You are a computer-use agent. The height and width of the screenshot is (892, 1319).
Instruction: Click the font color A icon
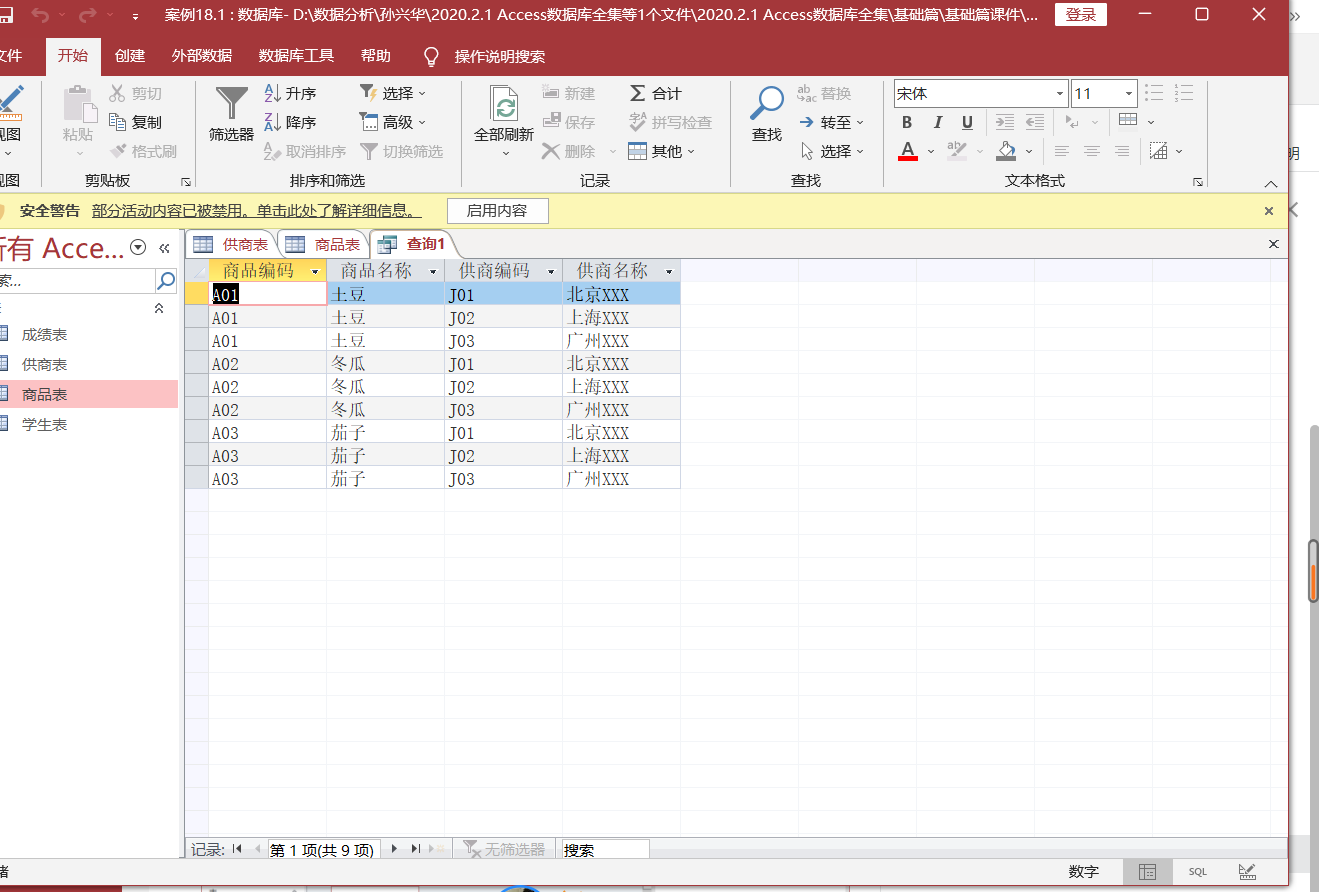pyautogui.click(x=908, y=151)
